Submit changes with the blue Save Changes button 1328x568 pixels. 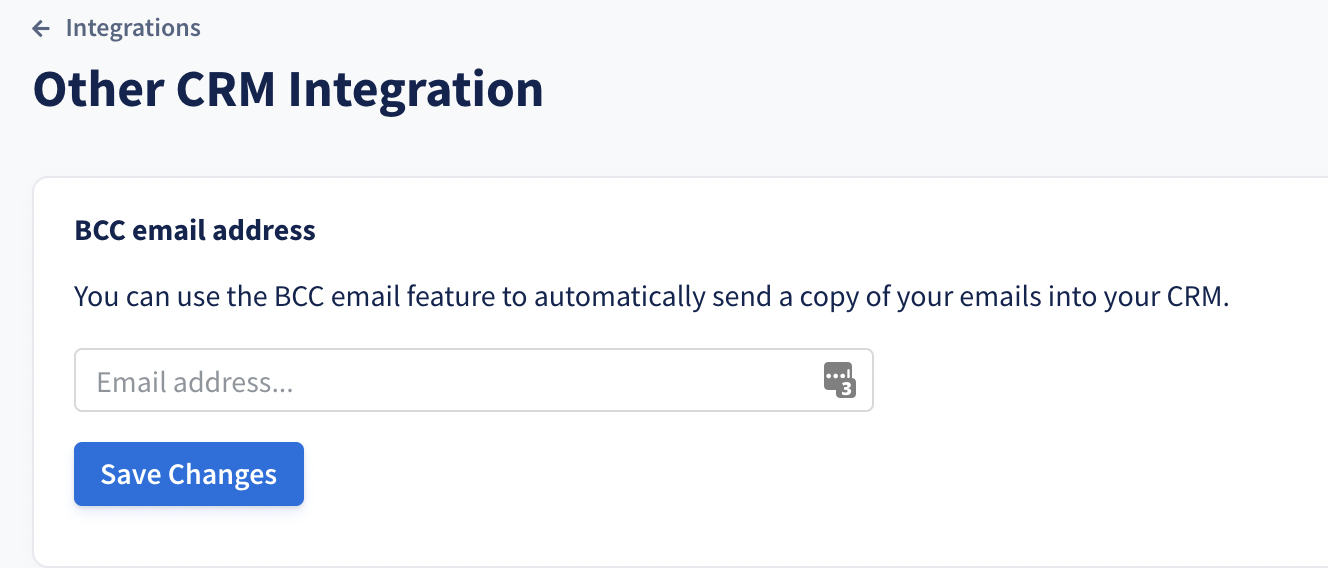189,474
